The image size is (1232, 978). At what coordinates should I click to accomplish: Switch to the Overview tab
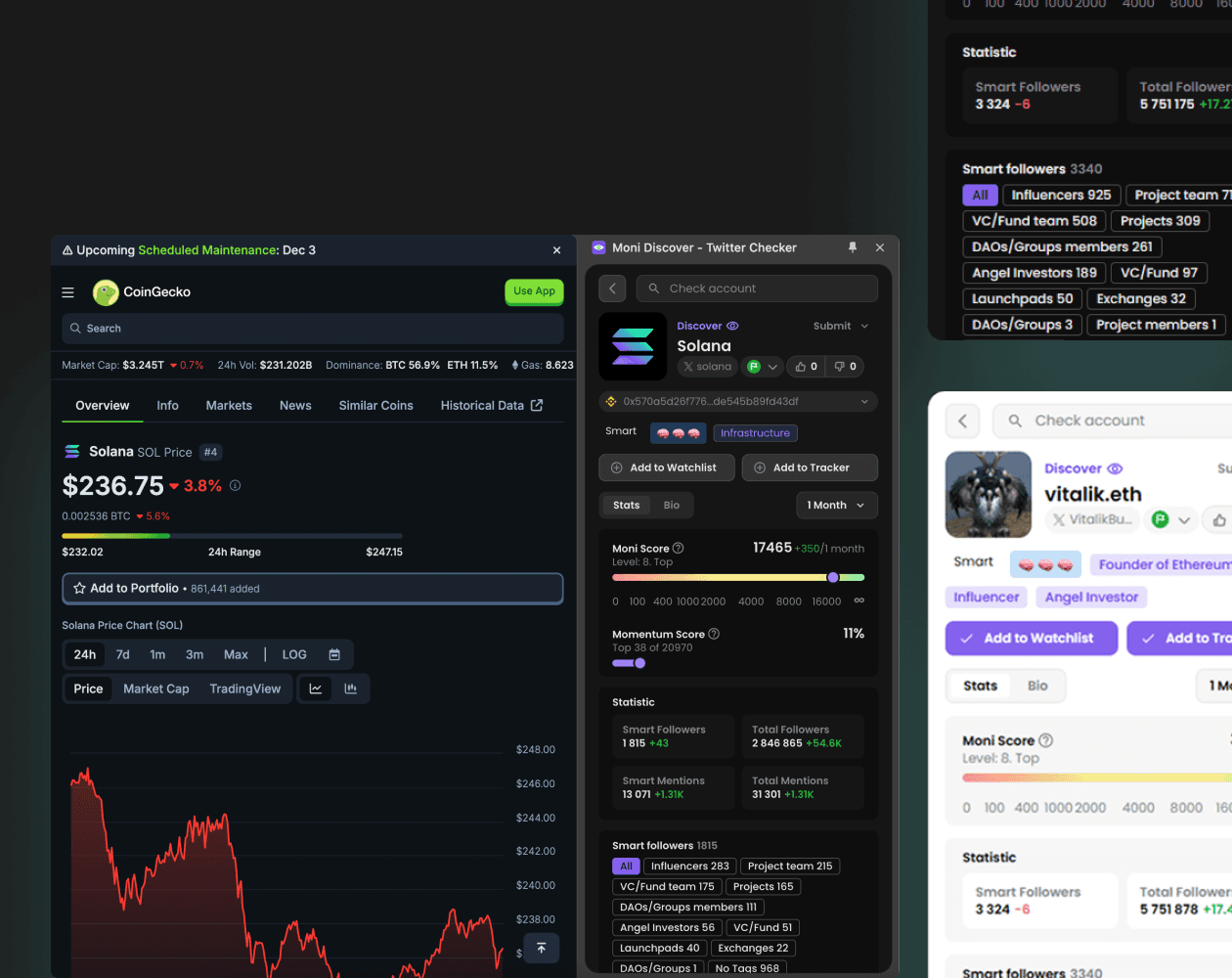103,406
